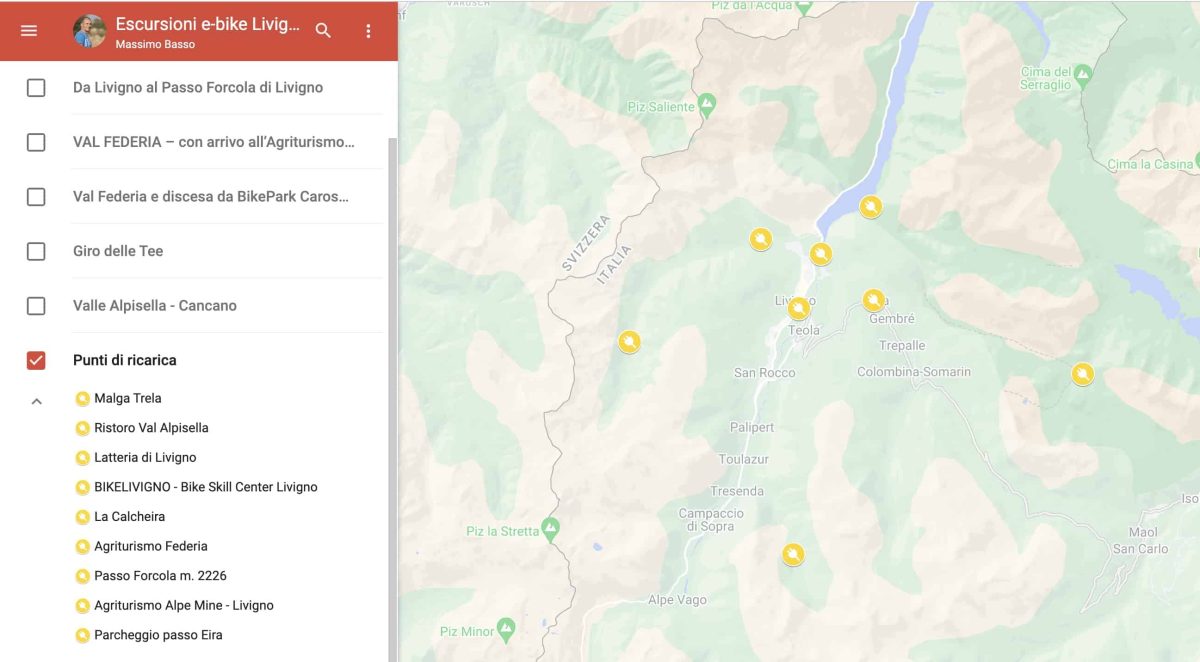Select the Agriturismo Federia charging icon
Viewport: 1200px width, 662px height.
click(x=81, y=546)
